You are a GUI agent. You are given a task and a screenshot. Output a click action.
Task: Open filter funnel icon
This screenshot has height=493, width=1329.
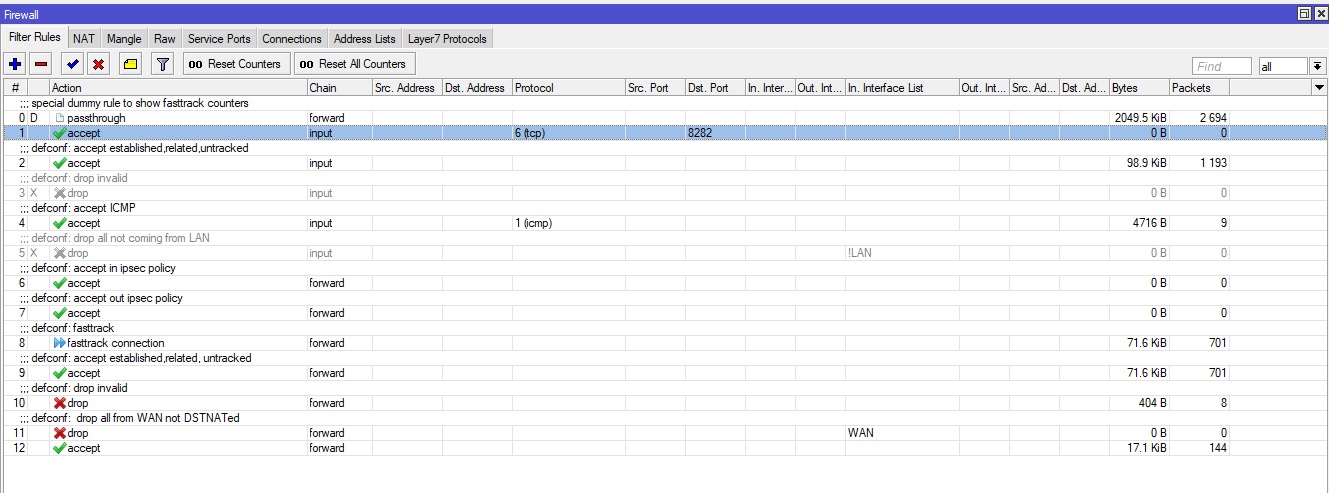coord(163,64)
